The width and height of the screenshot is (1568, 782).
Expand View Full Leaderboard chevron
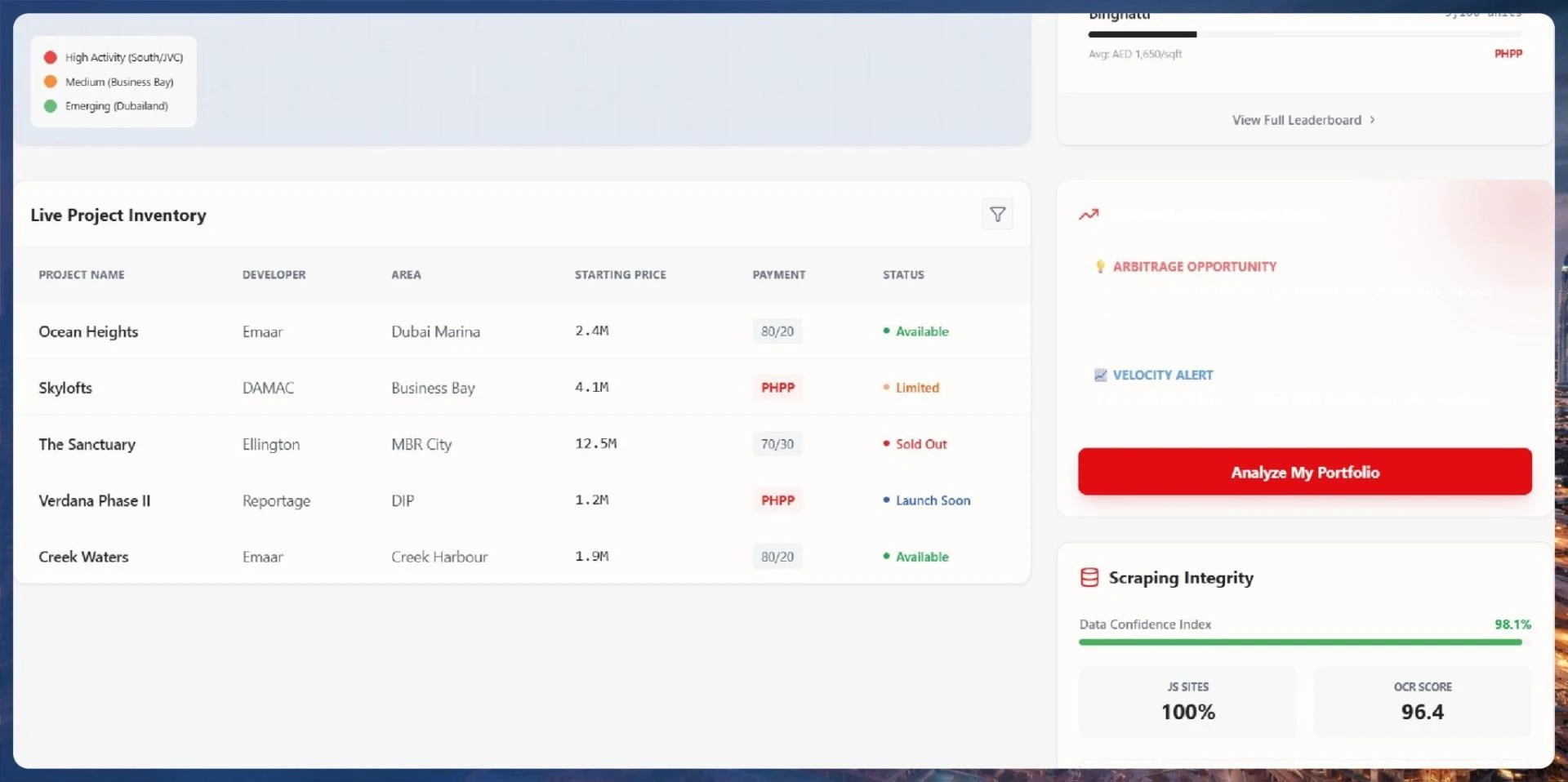pyautogui.click(x=1372, y=120)
